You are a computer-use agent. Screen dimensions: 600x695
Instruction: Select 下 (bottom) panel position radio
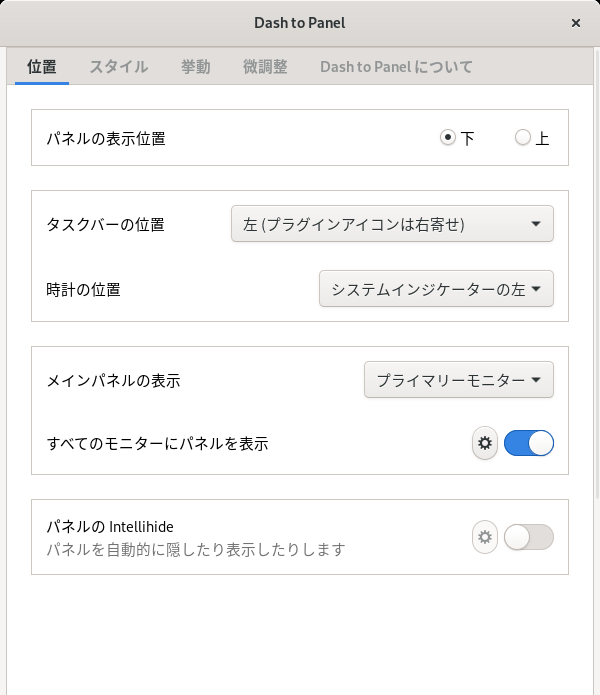click(x=448, y=137)
